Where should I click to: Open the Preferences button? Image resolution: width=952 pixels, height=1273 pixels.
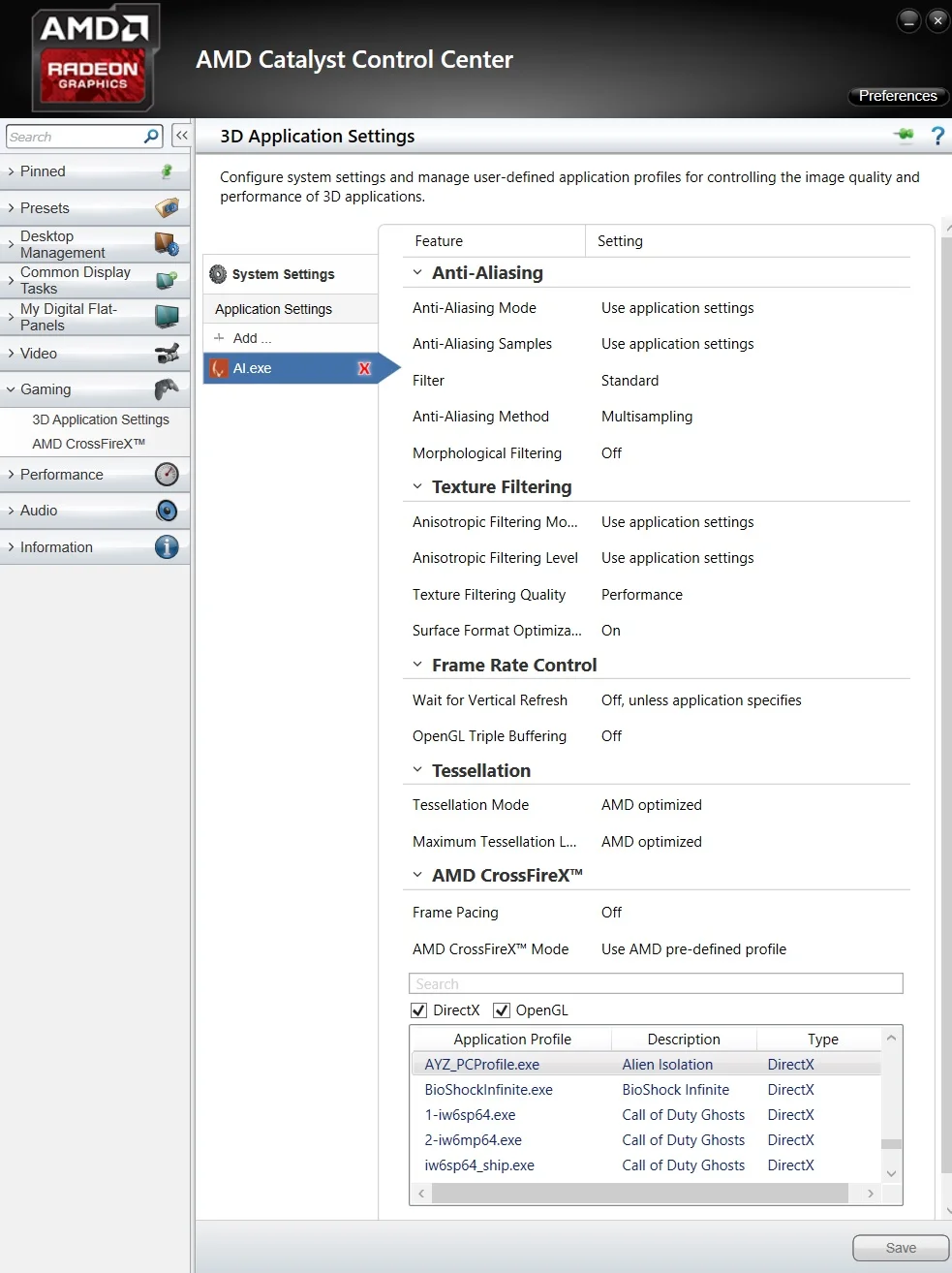coord(898,96)
